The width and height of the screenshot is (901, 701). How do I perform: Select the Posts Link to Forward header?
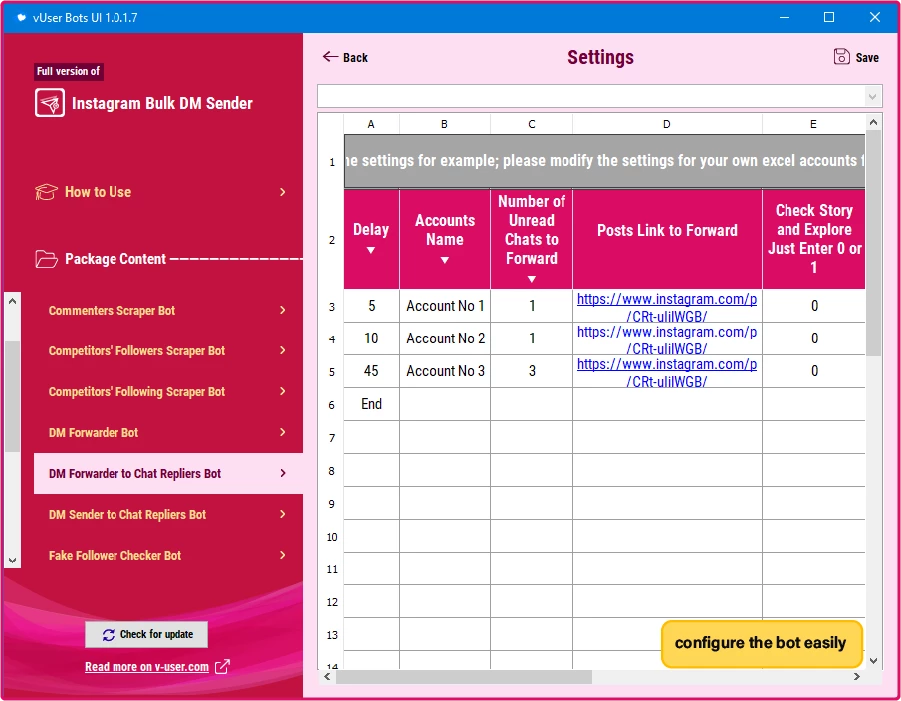point(667,239)
